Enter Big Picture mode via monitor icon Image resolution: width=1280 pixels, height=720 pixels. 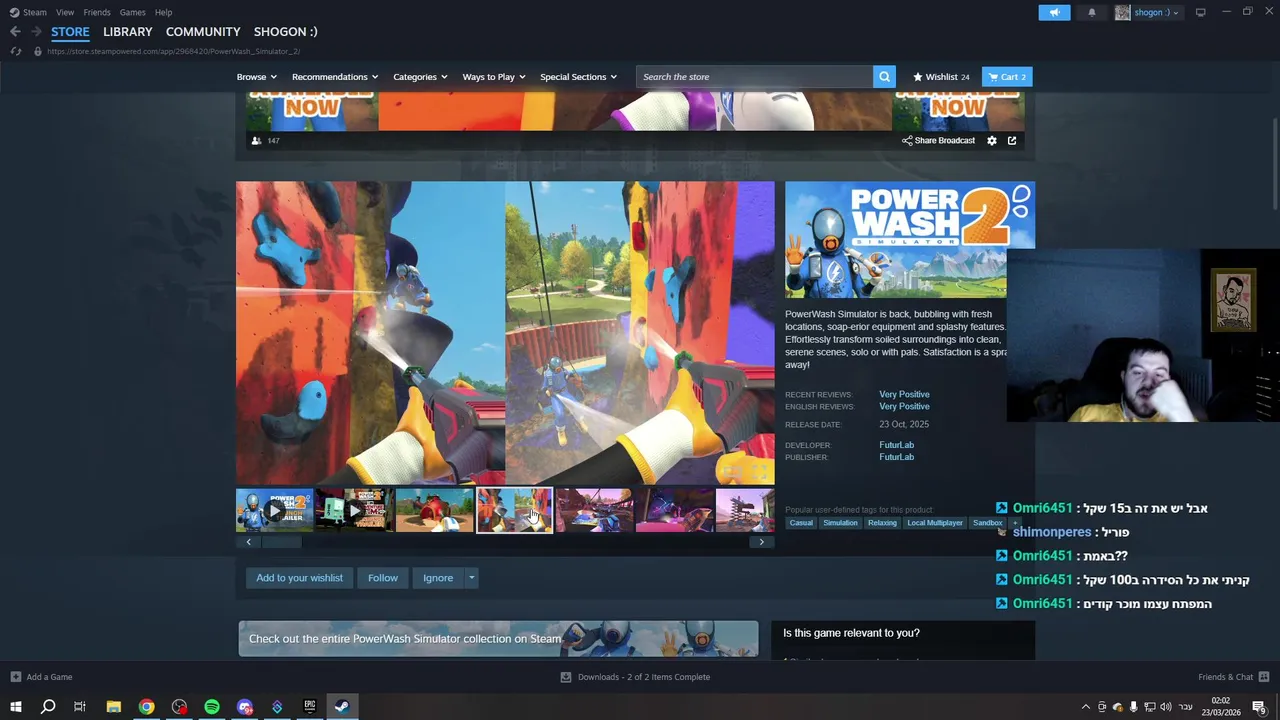click(1201, 12)
